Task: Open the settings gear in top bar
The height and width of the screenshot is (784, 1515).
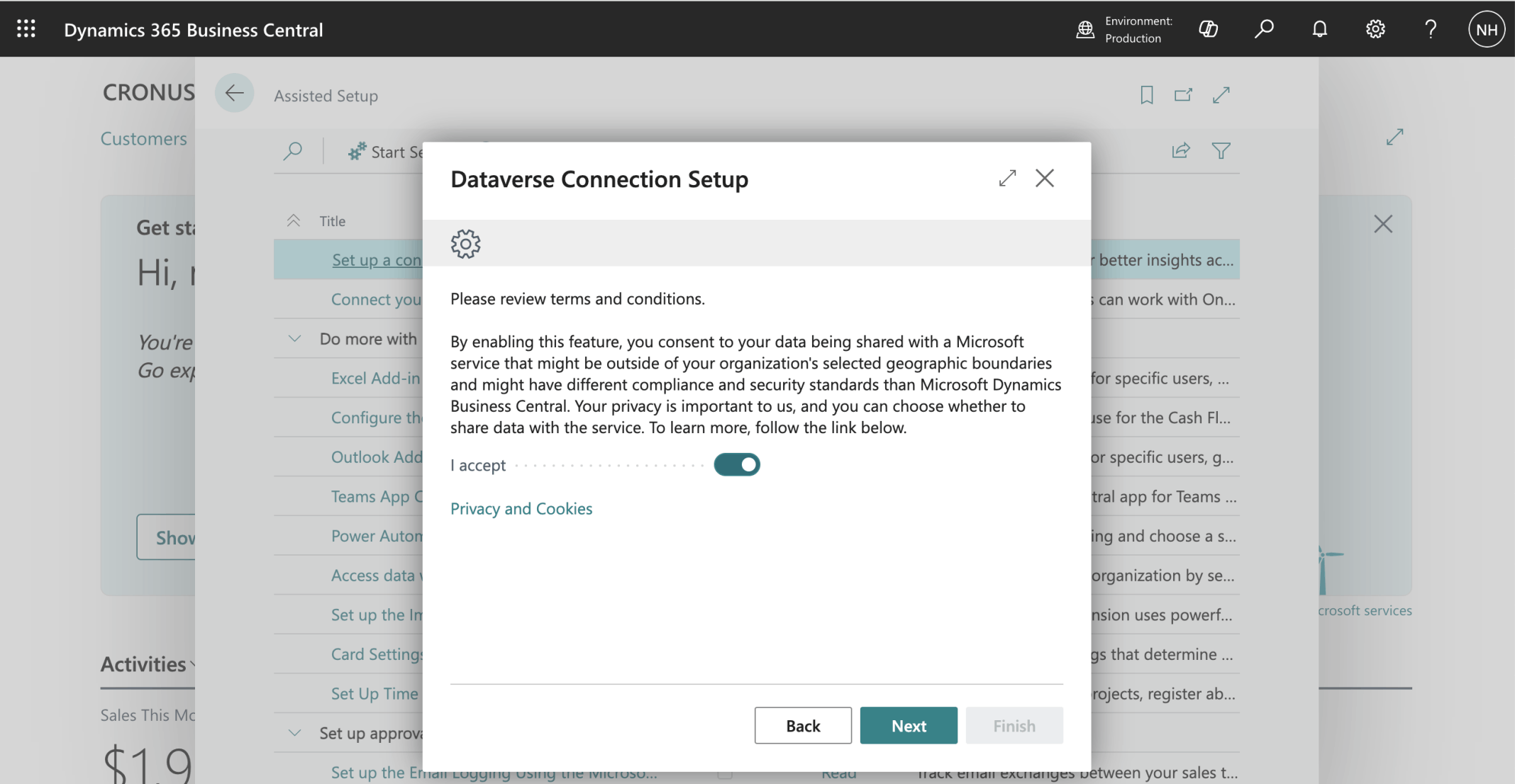Action: 1375,29
